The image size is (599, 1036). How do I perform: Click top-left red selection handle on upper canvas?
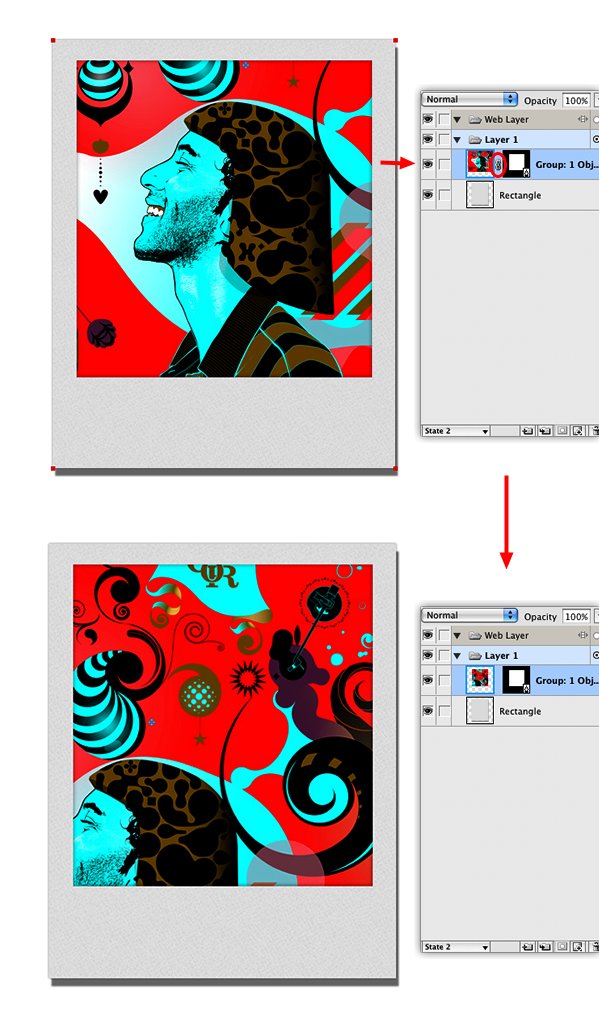tap(53, 40)
